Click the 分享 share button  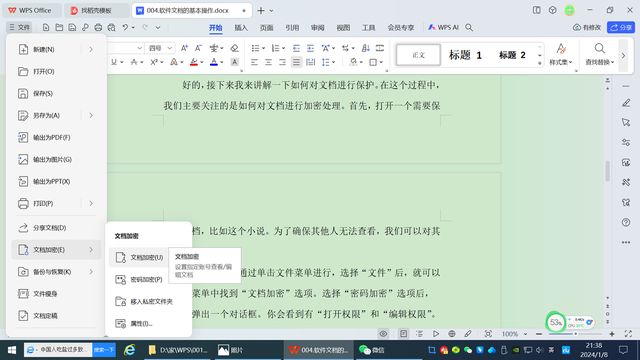tap(621, 27)
